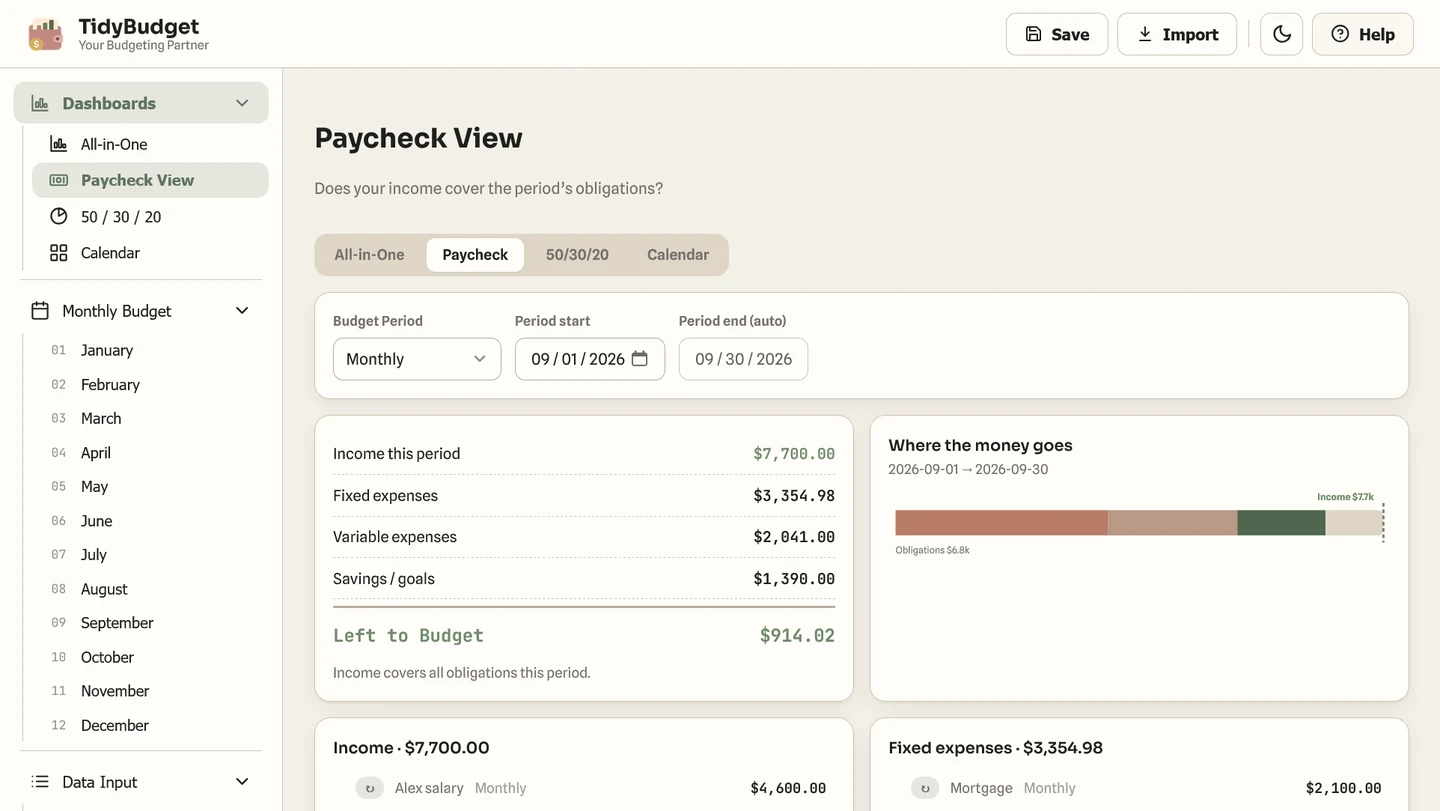Open the Calendar tab
The image size is (1440, 811).
point(678,255)
